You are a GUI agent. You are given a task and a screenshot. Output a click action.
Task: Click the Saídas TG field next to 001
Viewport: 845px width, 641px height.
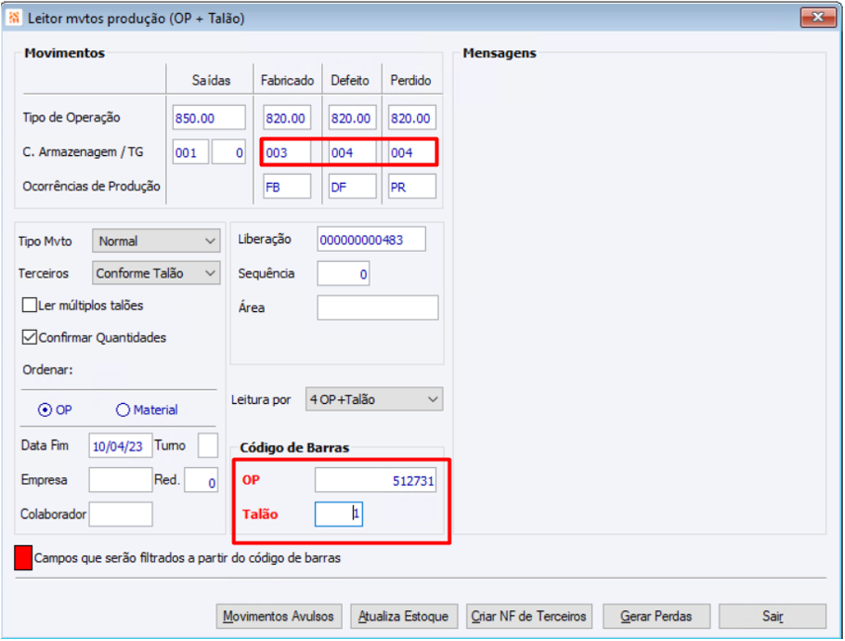[229, 152]
